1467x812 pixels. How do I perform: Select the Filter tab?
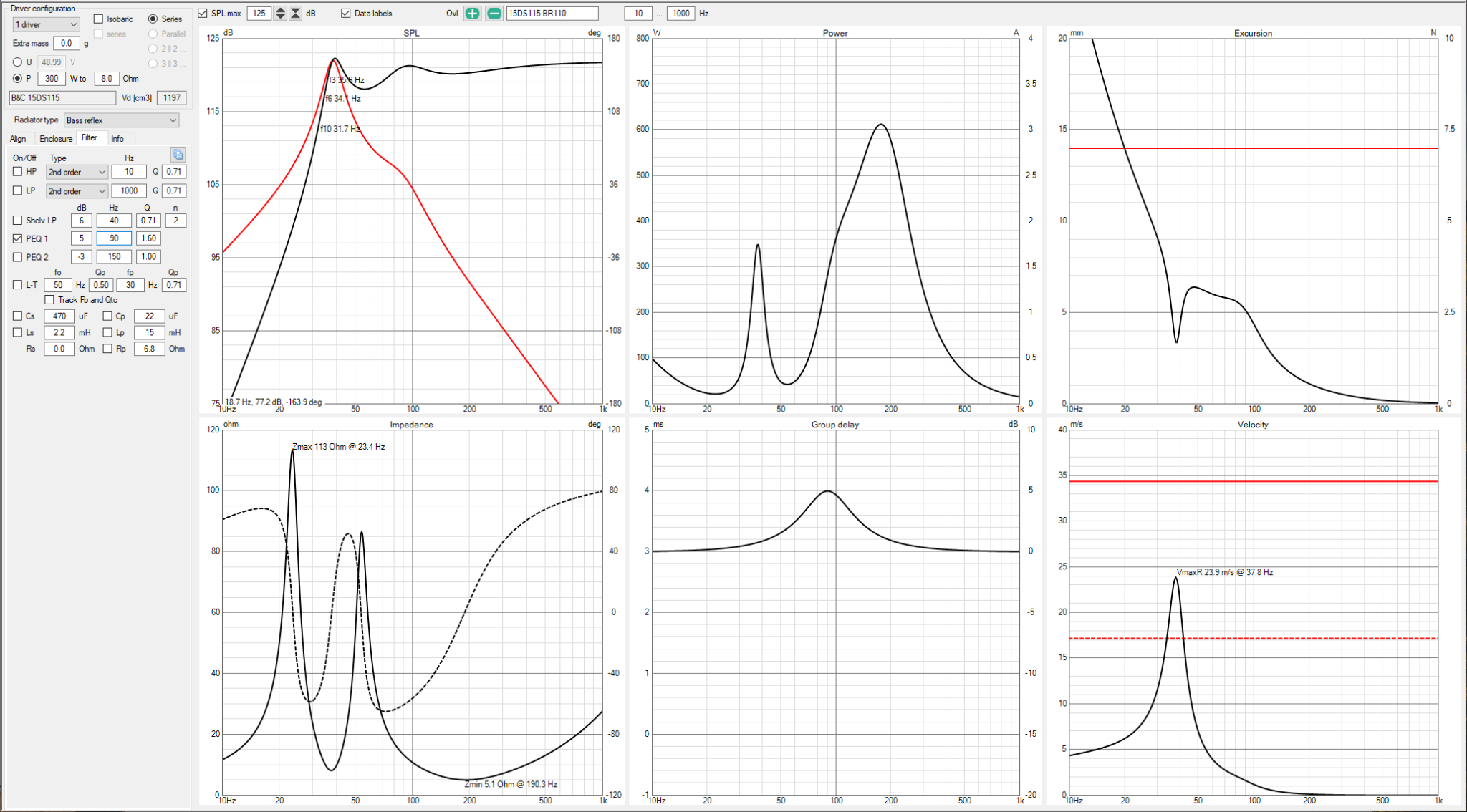pyautogui.click(x=90, y=137)
